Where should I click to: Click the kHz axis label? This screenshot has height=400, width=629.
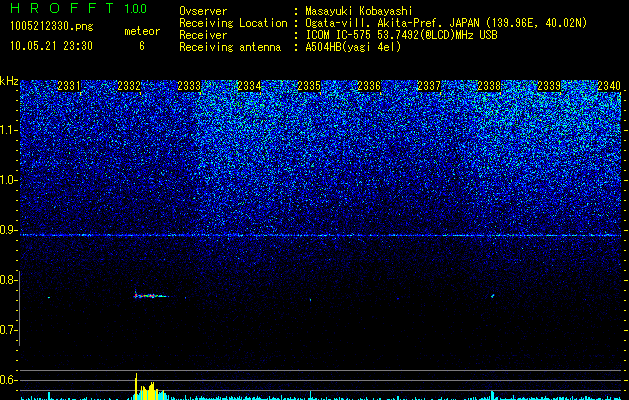coord(9,81)
